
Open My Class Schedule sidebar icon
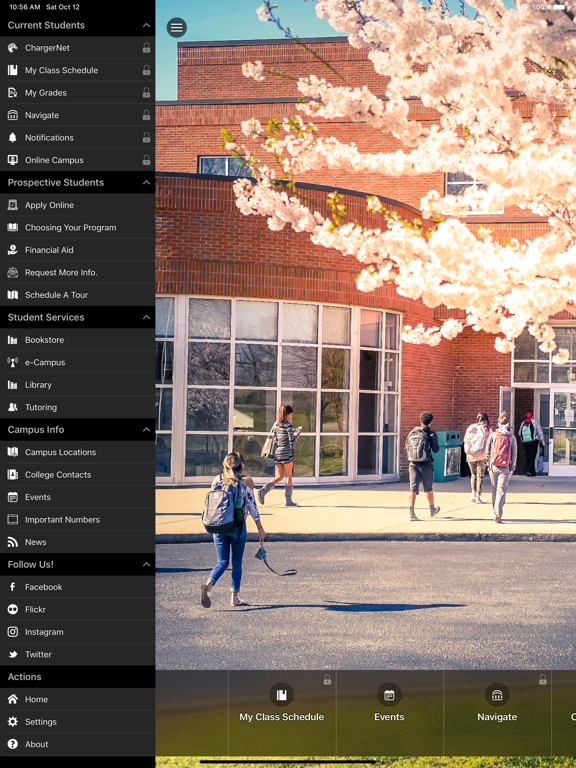pyautogui.click(x=13, y=70)
